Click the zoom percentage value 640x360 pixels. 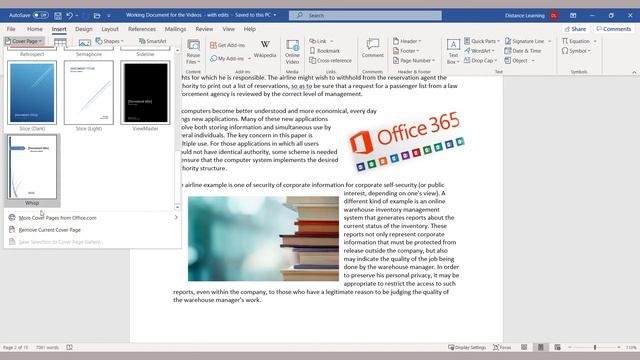pyautogui.click(x=631, y=347)
